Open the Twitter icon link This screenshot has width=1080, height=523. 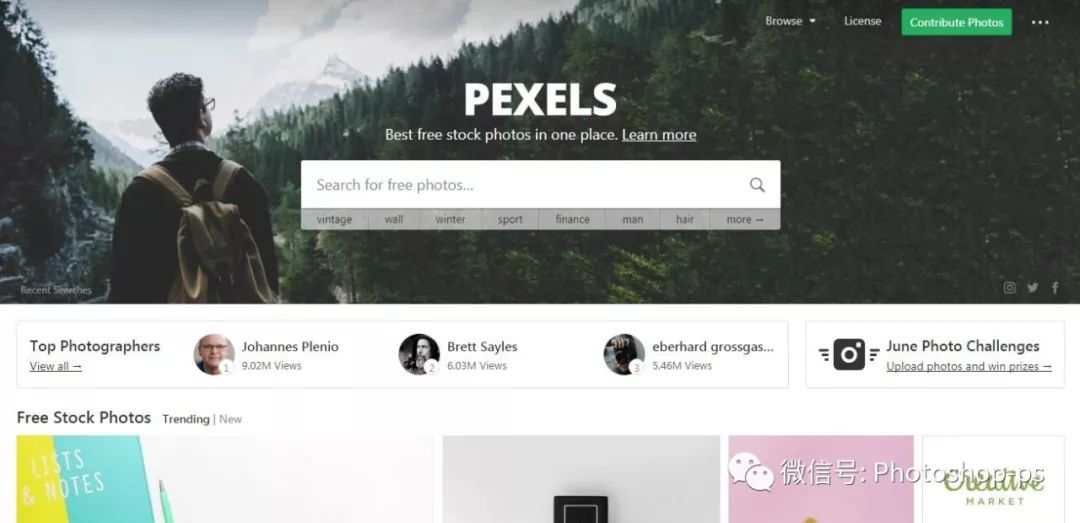pyautogui.click(x=1032, y=288)
